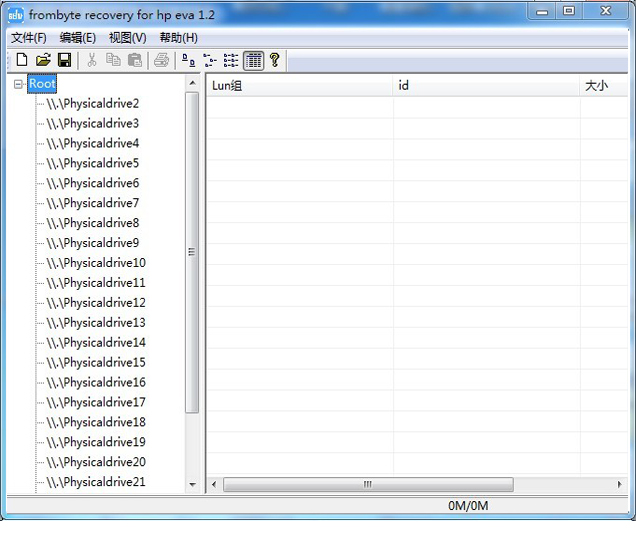Click the horizontal scrollbar right arrow
This screenshot has height=547, width=636.
620,485
